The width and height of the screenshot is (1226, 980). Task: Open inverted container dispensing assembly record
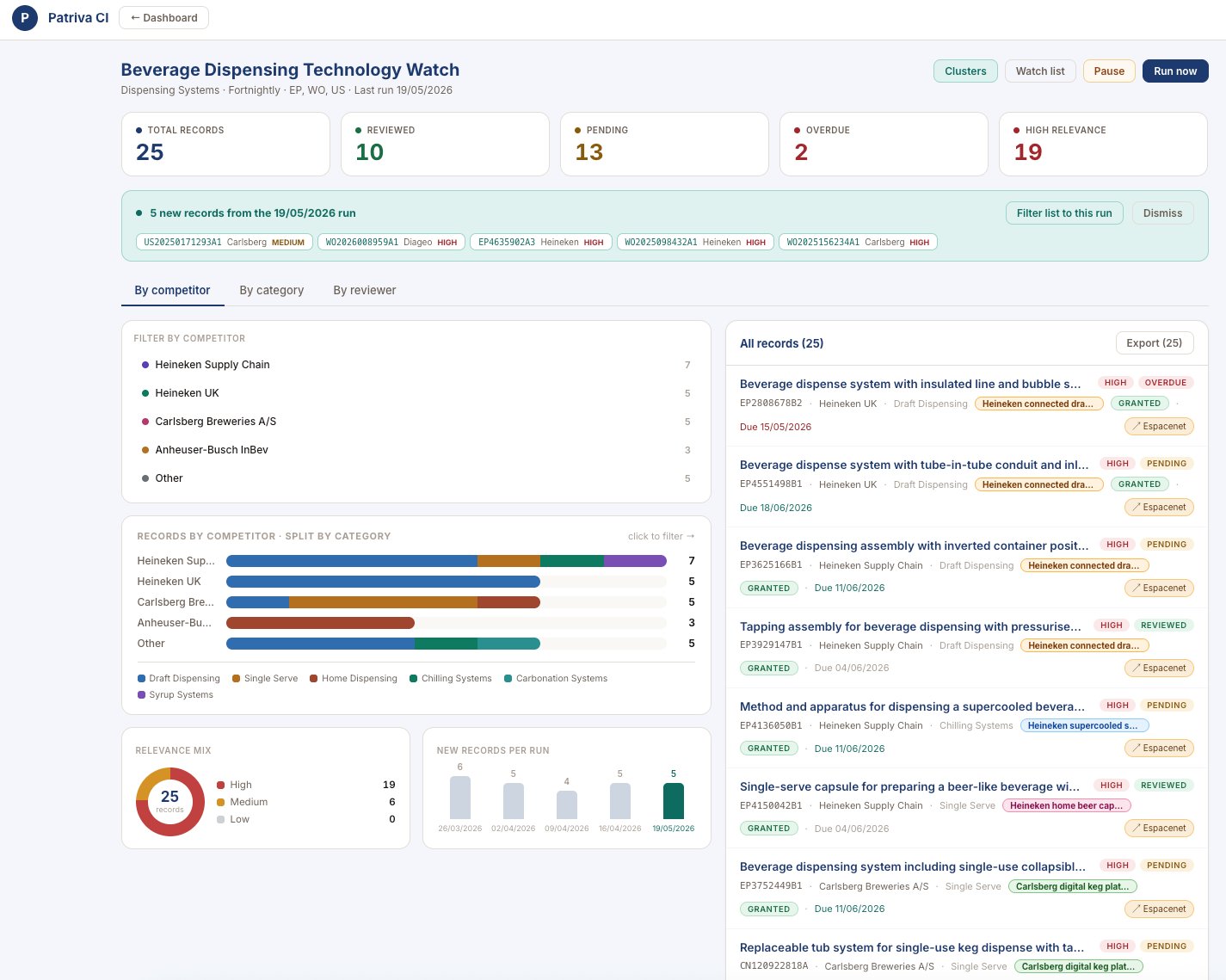pos(914,545)
